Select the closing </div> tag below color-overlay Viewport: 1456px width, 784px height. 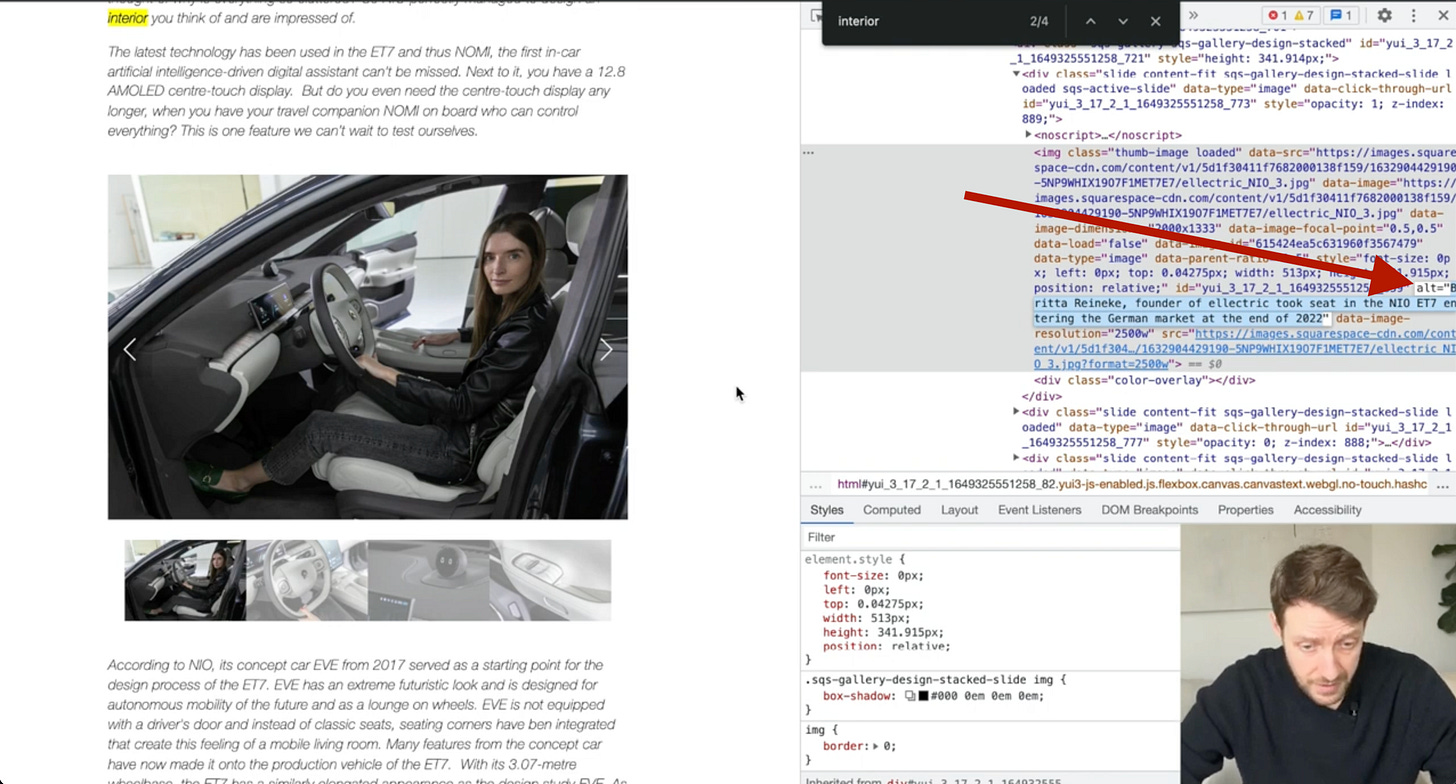1041,396
